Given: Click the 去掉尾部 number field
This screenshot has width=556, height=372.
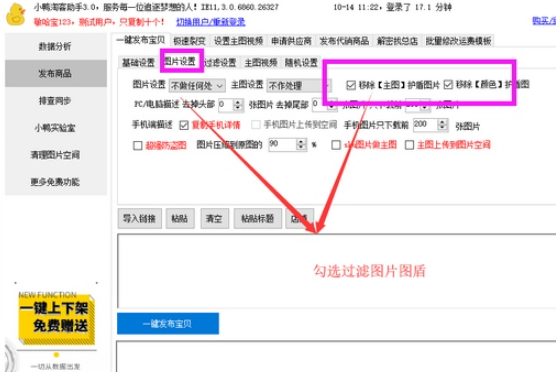Looking at the screenshot, I should [319, 105].
